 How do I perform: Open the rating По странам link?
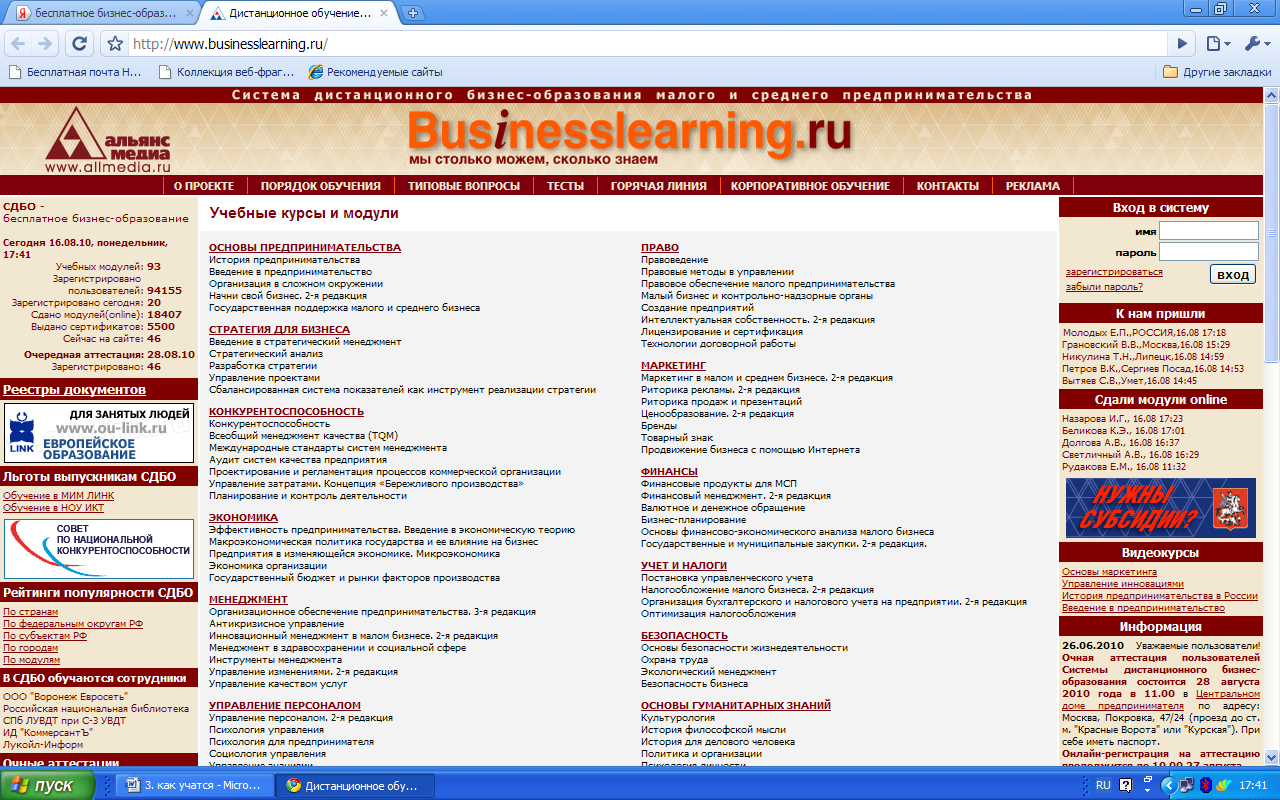[30, 612]
